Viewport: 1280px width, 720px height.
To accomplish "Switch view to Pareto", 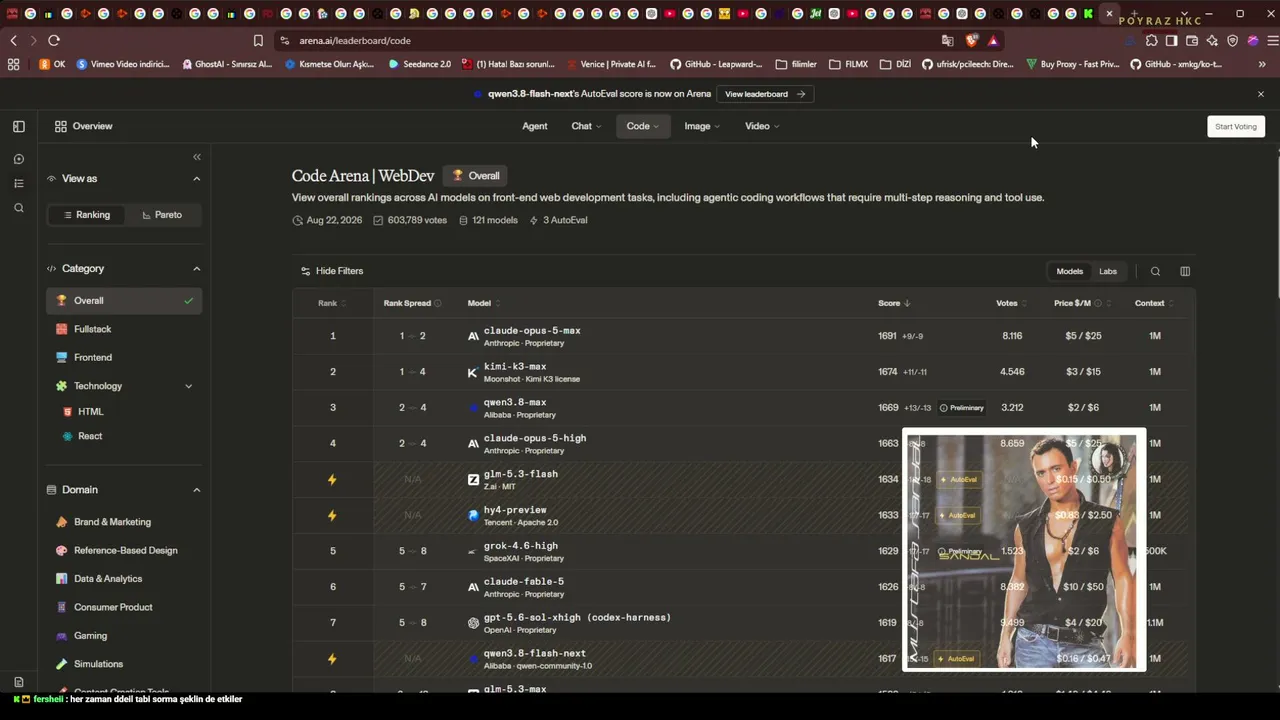I will pos(162,215).
